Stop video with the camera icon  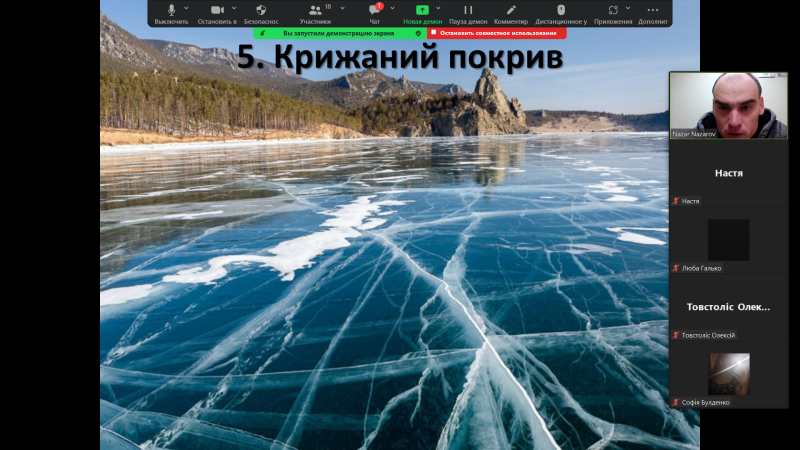click(x=216, y=10)
